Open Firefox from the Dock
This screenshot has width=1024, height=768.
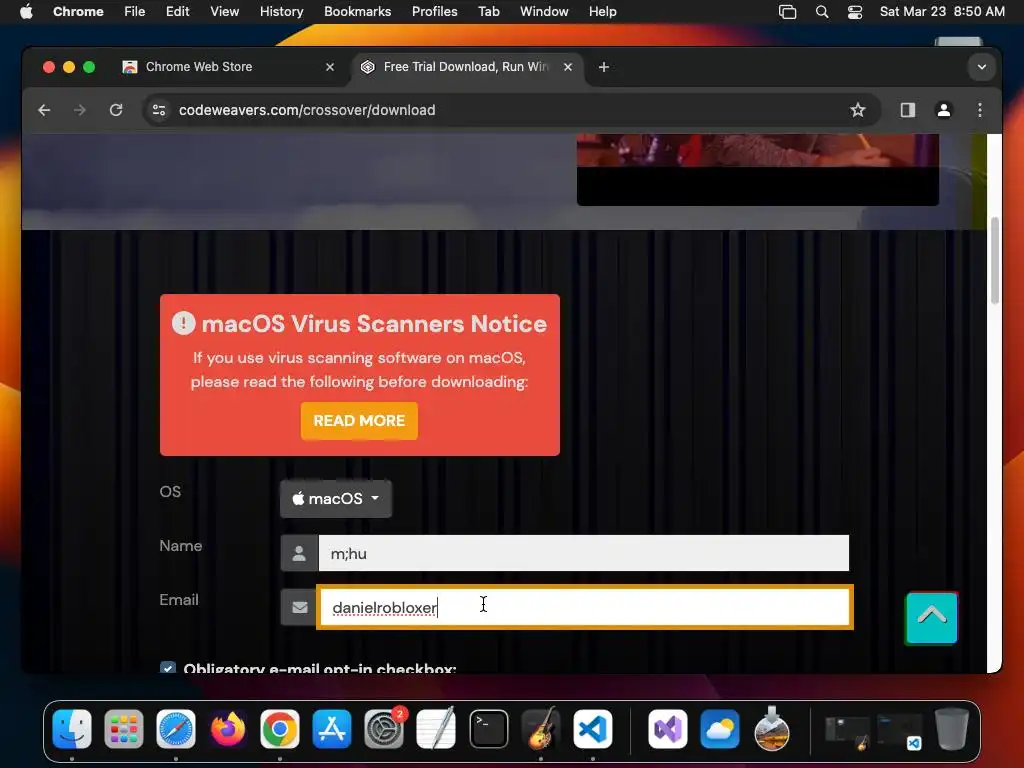pos(228,728)
